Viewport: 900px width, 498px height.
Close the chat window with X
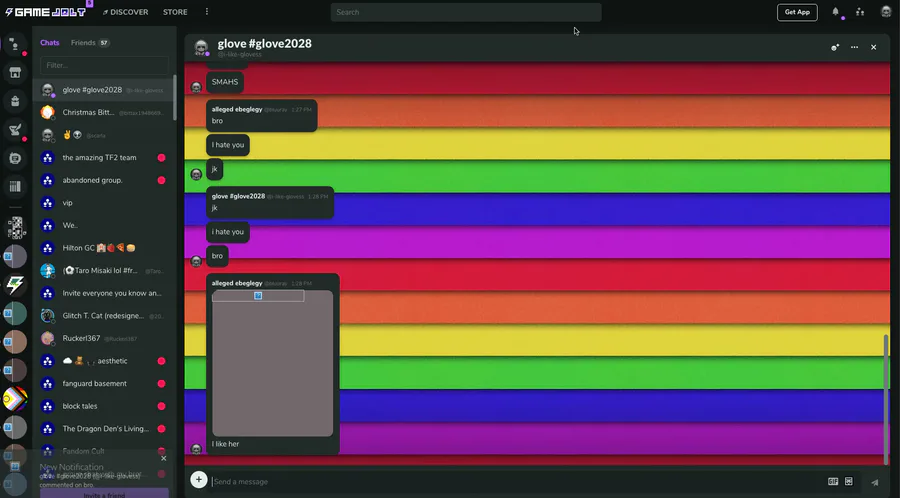pyautogui.click(x=874, y=48)
